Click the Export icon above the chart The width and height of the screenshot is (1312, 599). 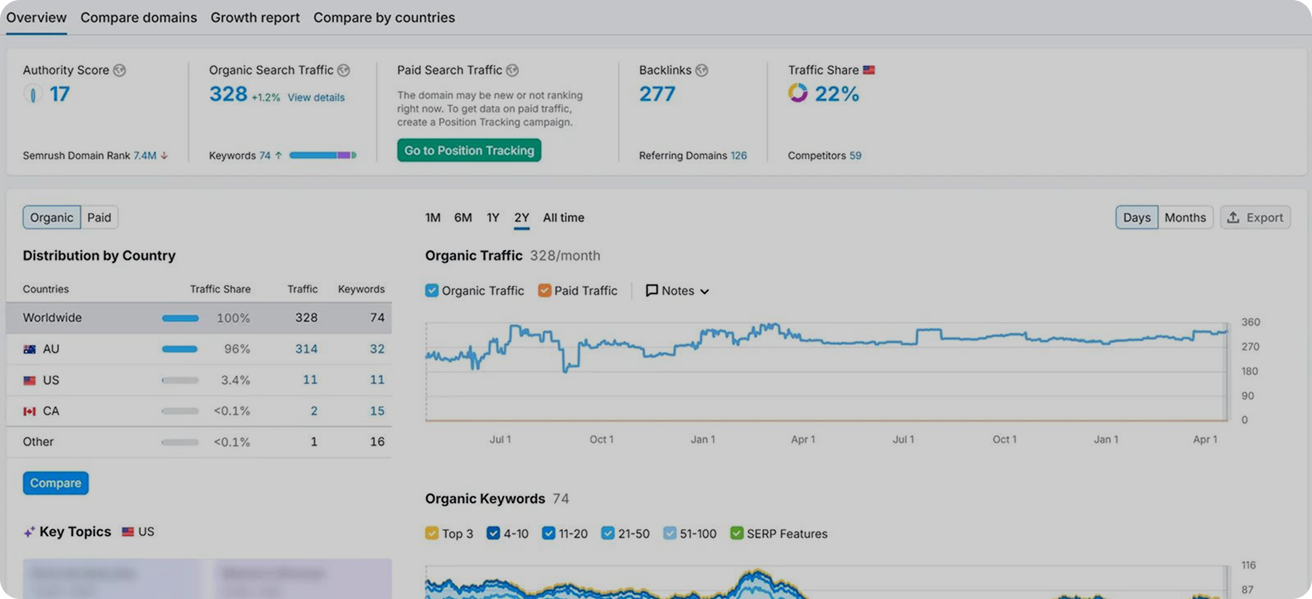(x=1232, y=217)
